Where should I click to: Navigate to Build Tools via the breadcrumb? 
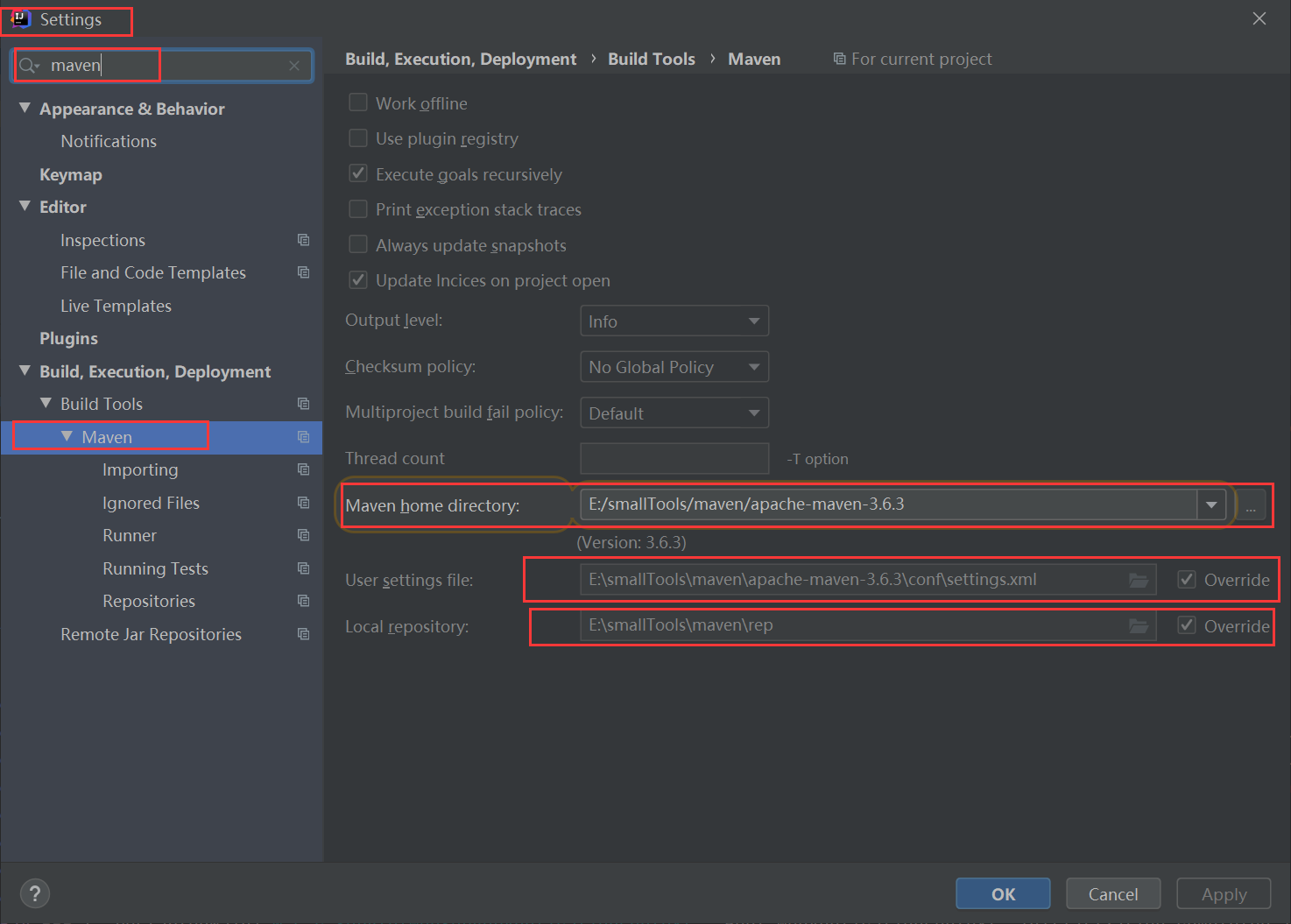click(x=652, y=58)
